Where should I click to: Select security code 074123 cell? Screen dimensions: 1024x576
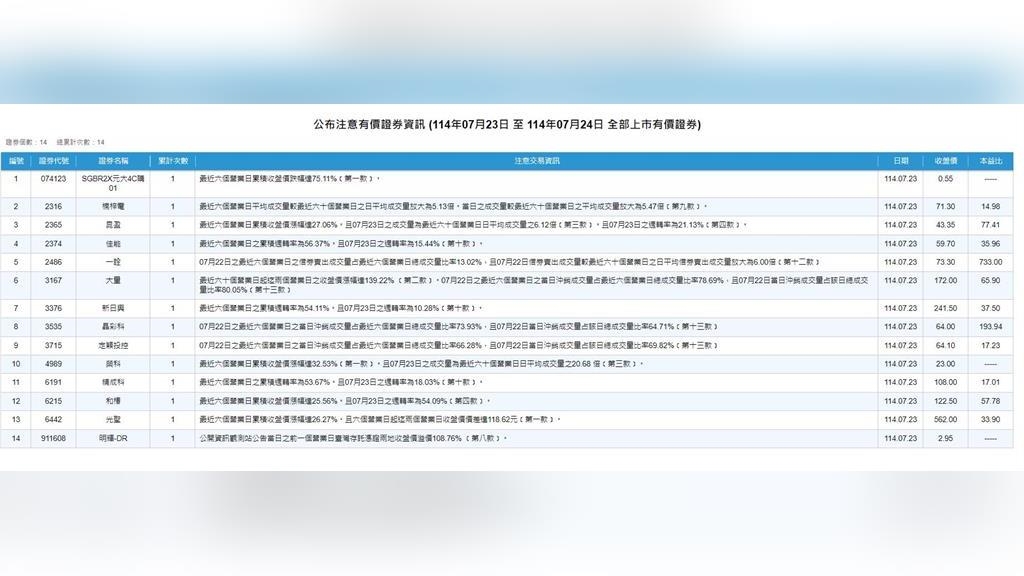pos(53,179)
